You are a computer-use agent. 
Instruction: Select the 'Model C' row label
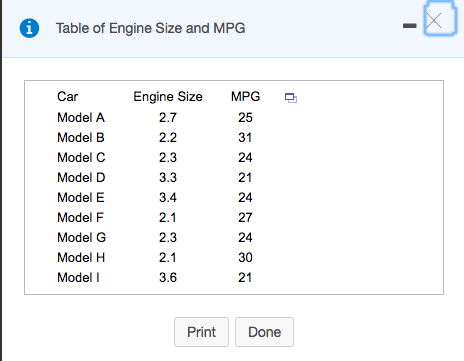tap(81, 157)
